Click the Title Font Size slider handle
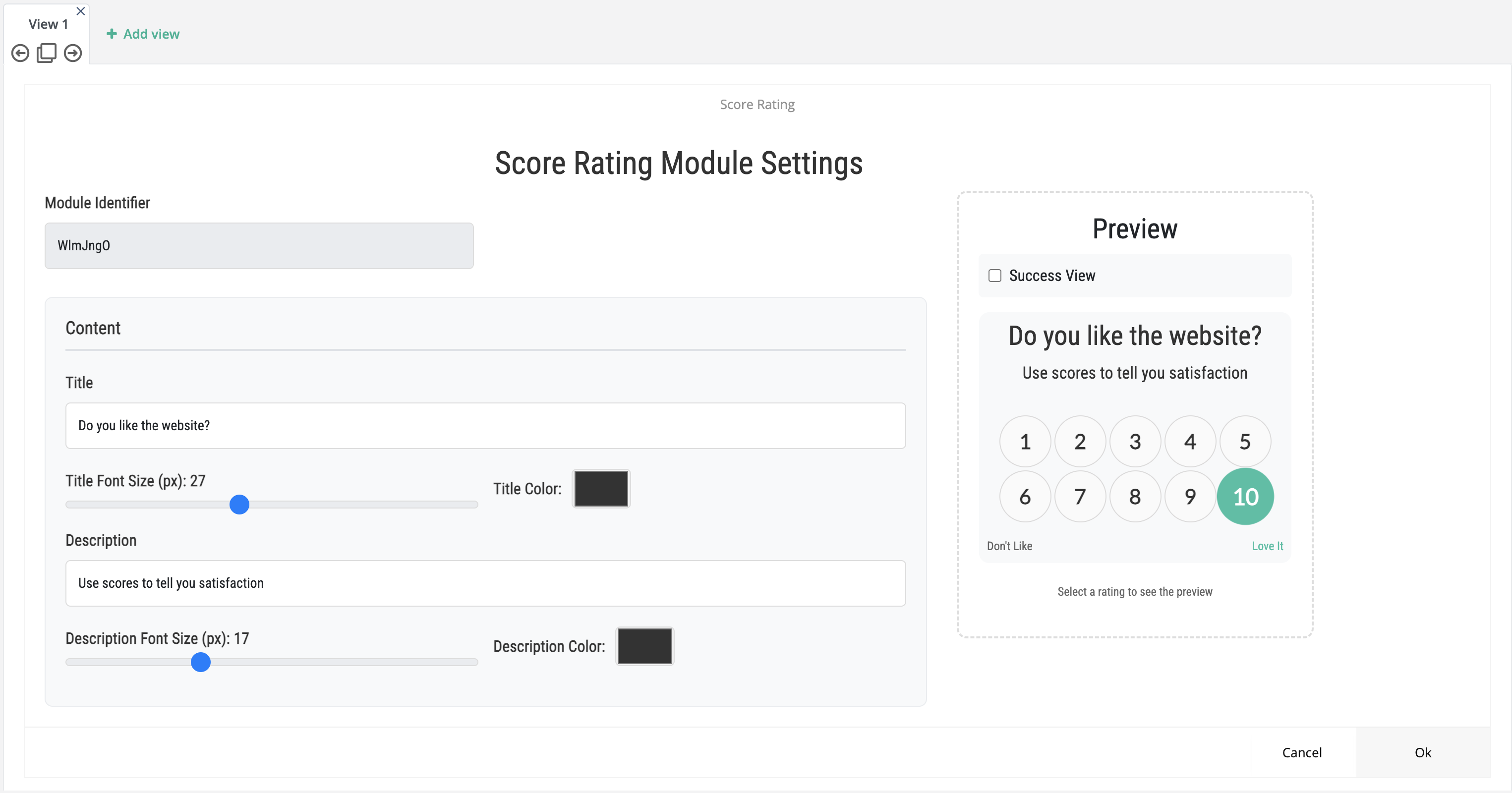This screenshot has height=793, width=1512. click(239, 505)
